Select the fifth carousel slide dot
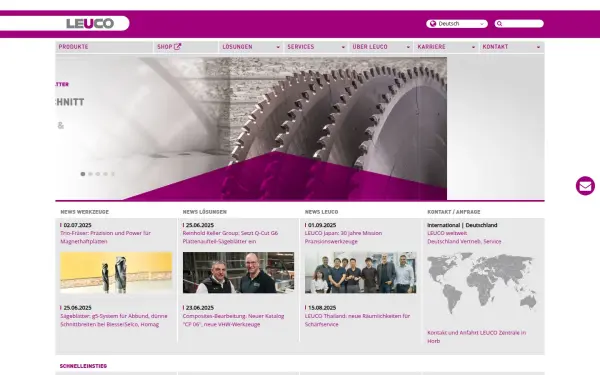 coord(113,174)
